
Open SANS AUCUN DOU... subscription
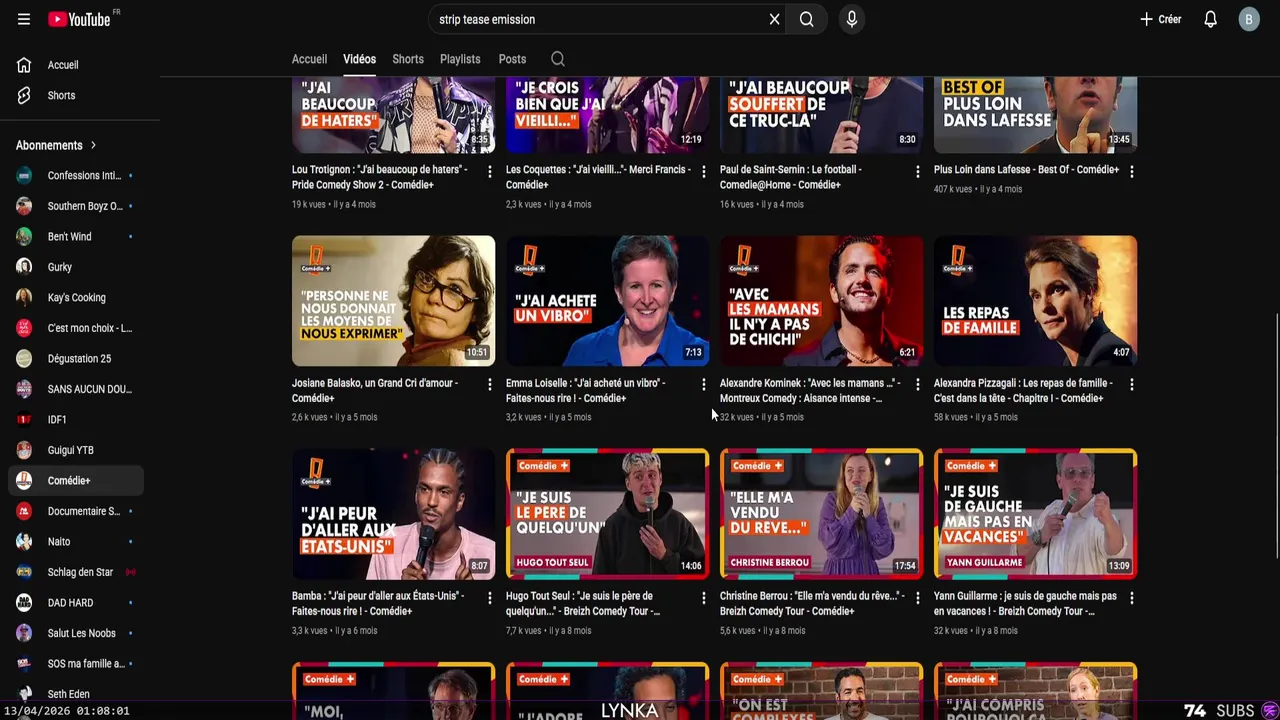click(76, 389)
